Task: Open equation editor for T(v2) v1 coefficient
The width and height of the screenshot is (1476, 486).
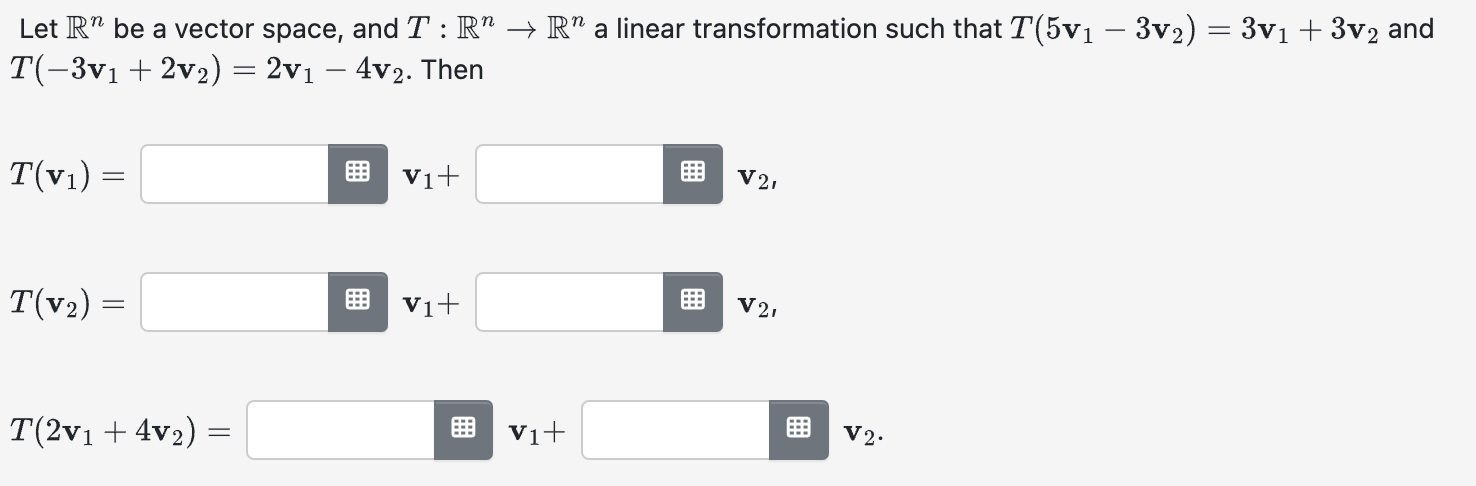Action: coord(357,302)
